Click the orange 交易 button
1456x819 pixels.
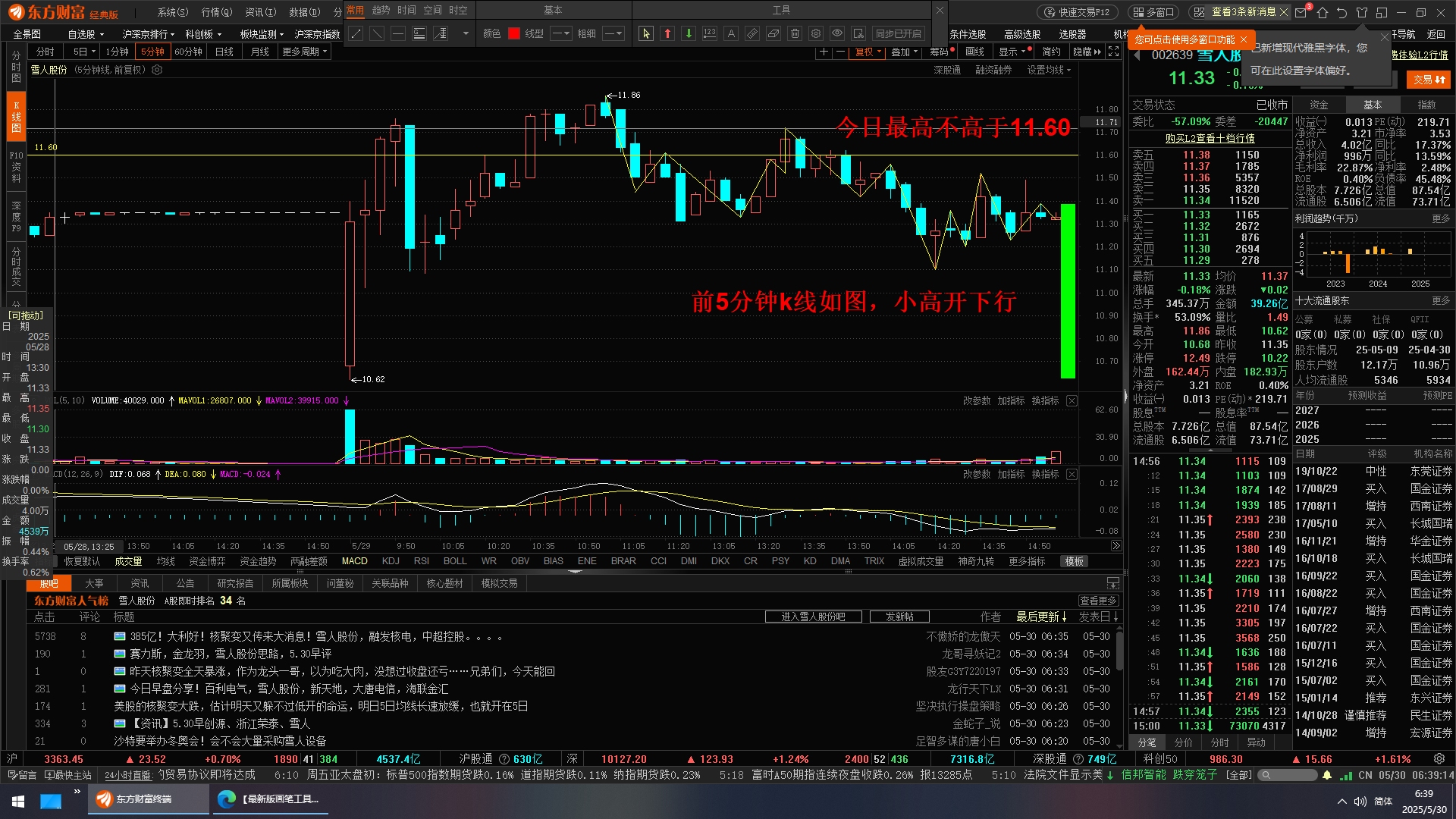click(x=1429, y=79)
